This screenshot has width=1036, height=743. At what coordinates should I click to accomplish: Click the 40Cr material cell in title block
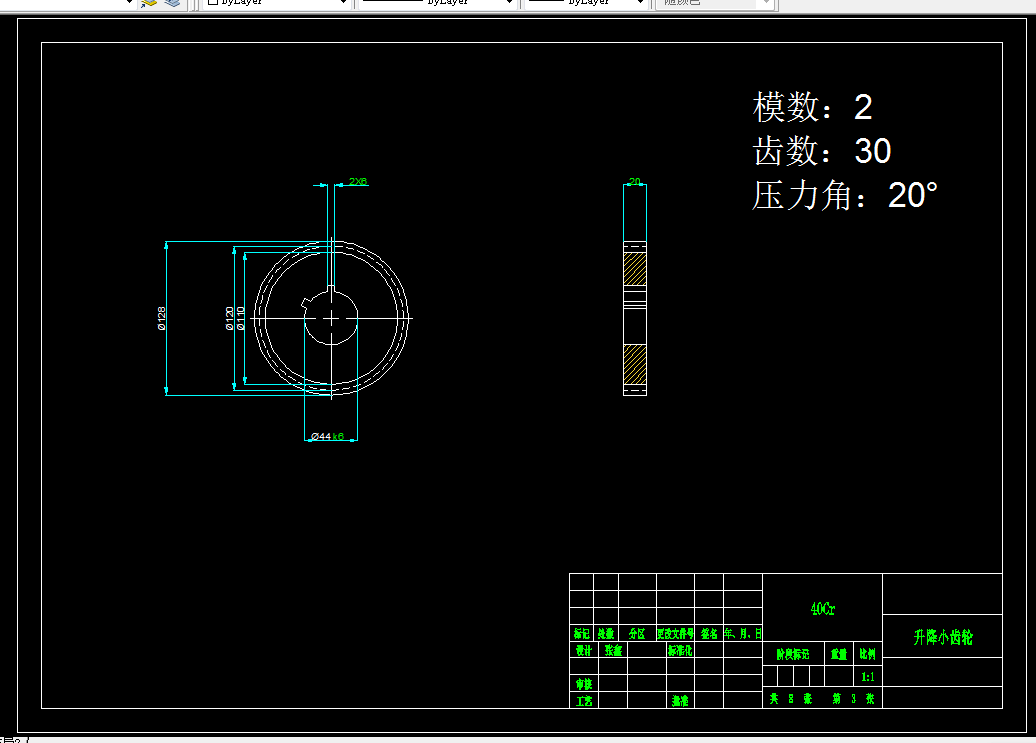(823, 608)
